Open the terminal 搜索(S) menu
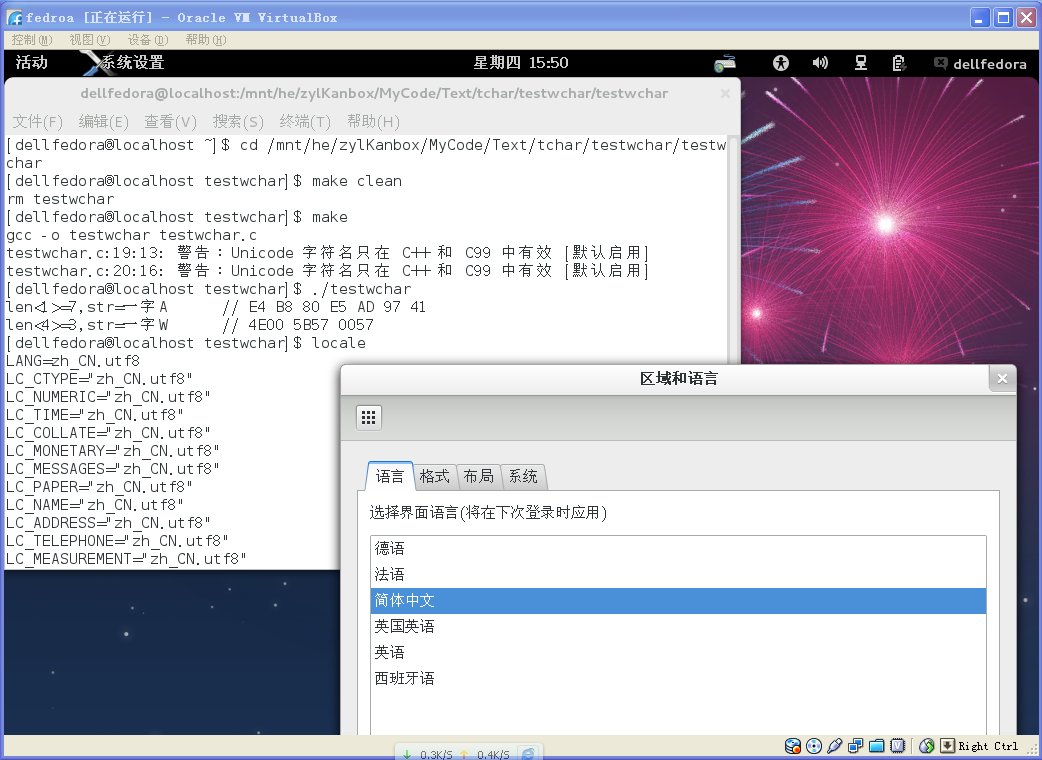The width and height of the screenshot is (1042, 760). click(238, 122)
